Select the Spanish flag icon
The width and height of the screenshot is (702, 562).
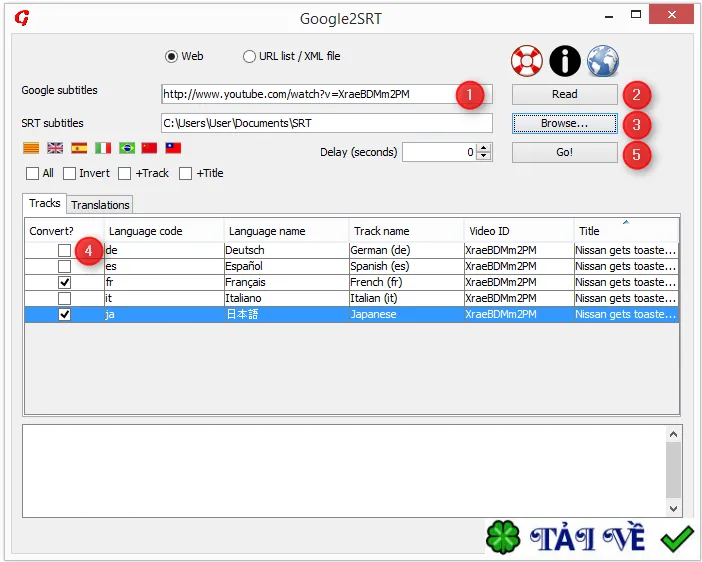[79, 148]
